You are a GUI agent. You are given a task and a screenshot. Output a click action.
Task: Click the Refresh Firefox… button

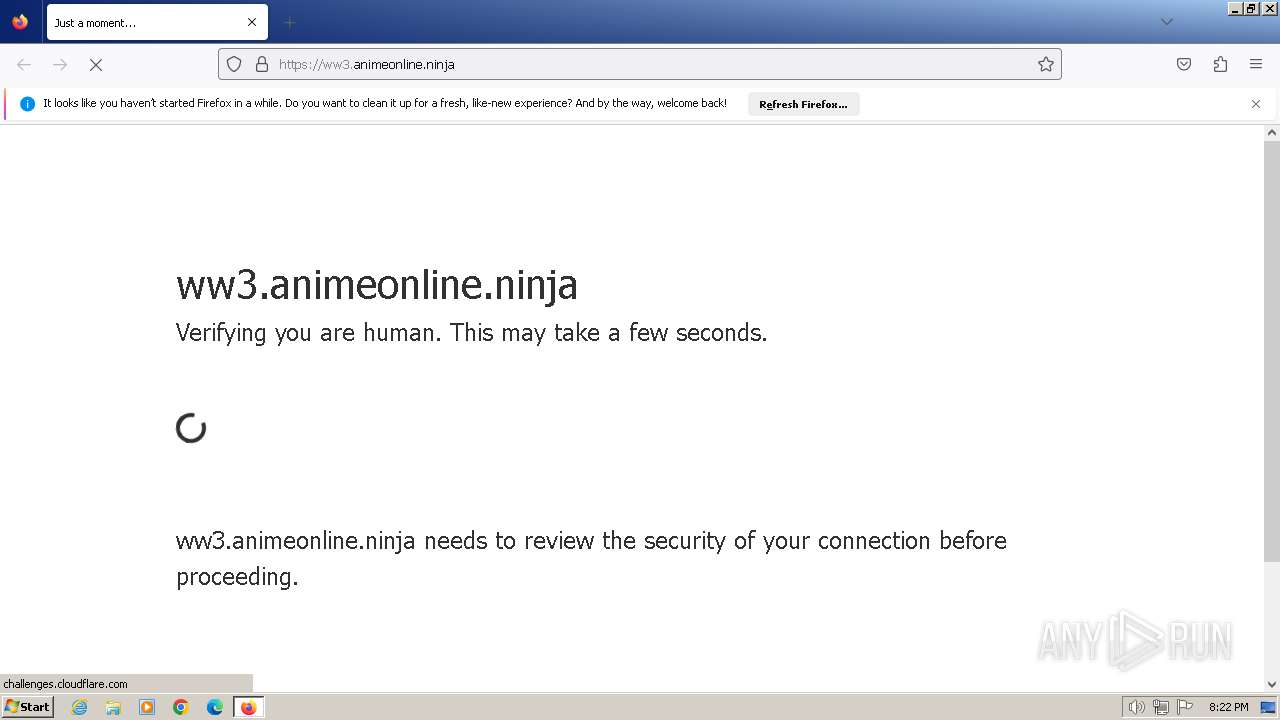click(803, 104)
